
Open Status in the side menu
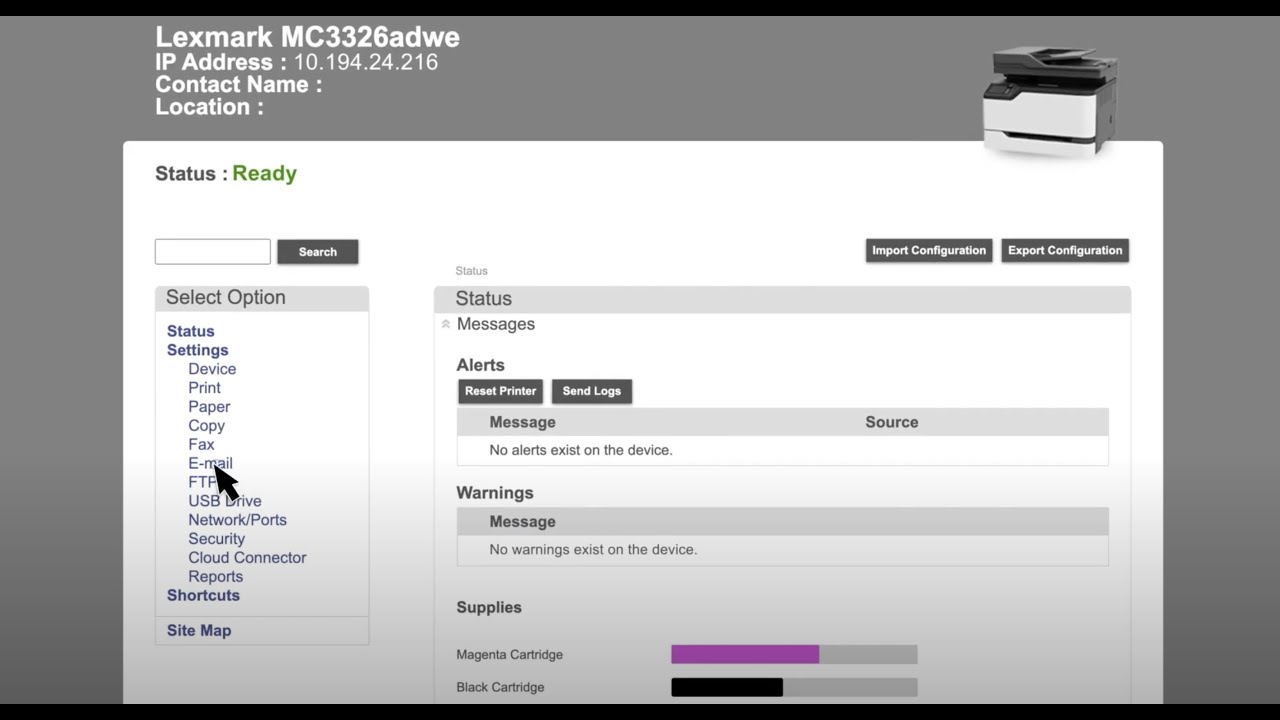pos(191,331)
